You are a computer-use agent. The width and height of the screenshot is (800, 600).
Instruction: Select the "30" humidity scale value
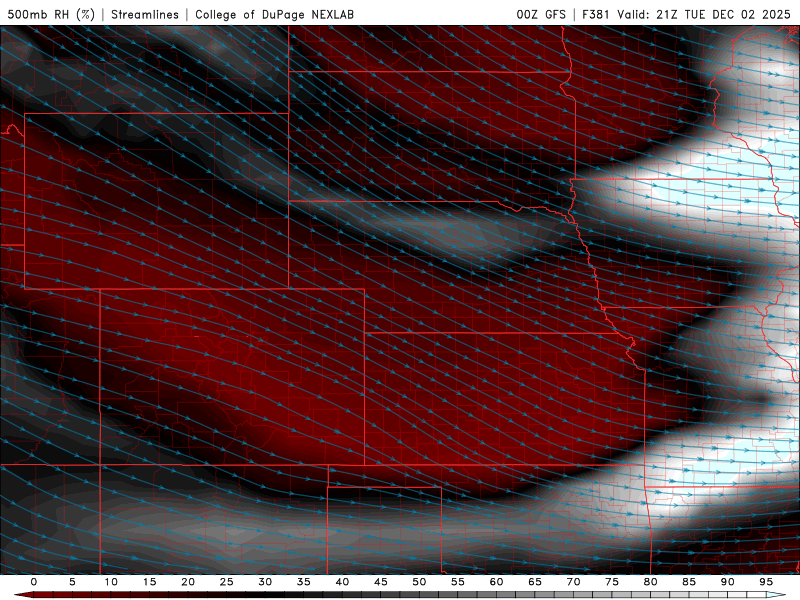coord(265,582)
